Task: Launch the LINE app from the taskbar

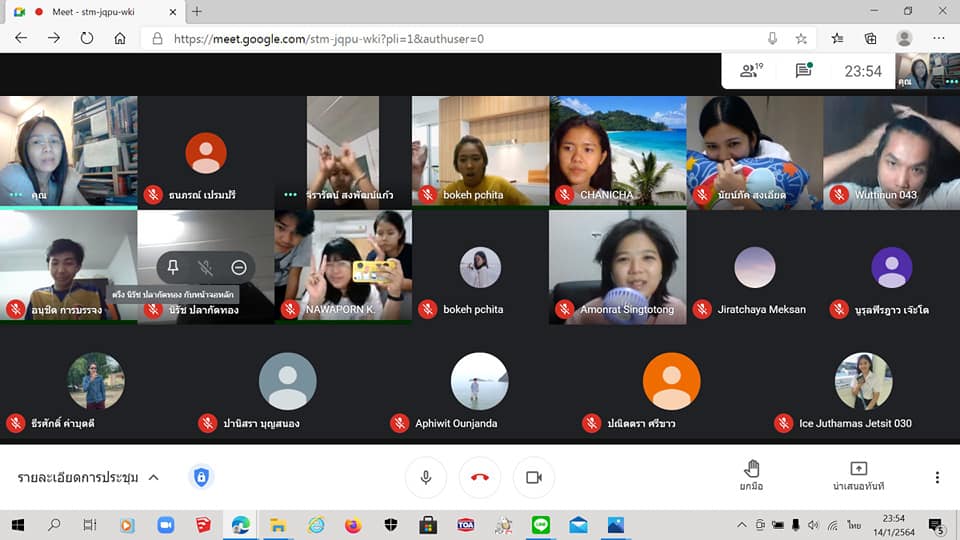Action: click(541, 524)
